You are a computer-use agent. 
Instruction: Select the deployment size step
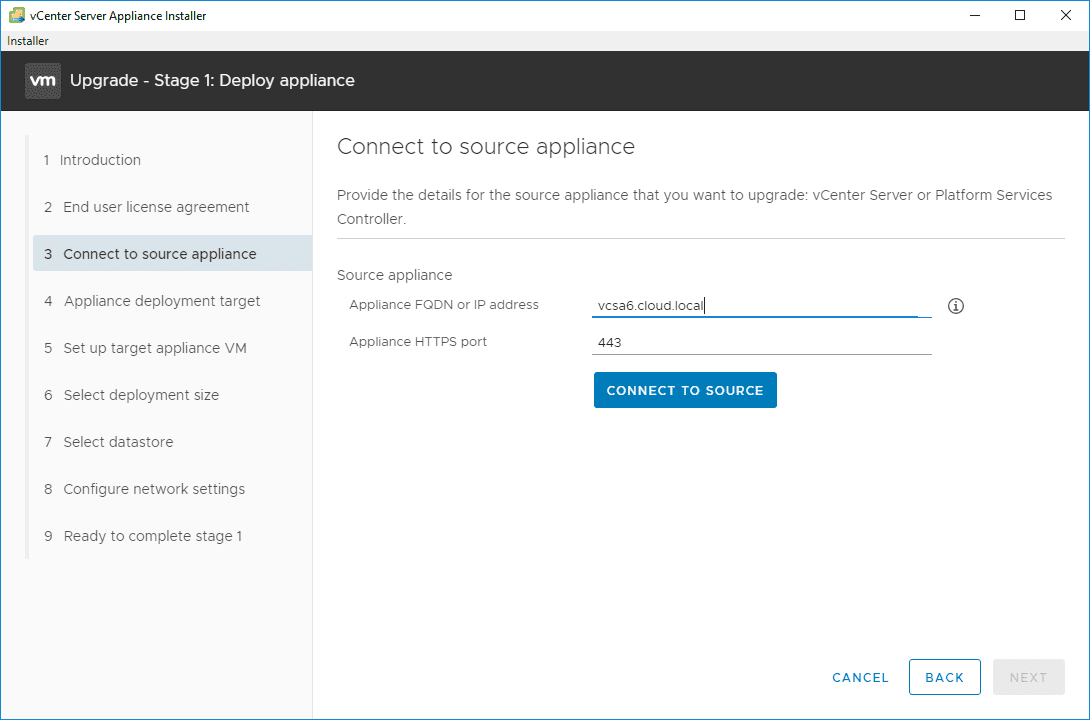click(x=141, y=395)
